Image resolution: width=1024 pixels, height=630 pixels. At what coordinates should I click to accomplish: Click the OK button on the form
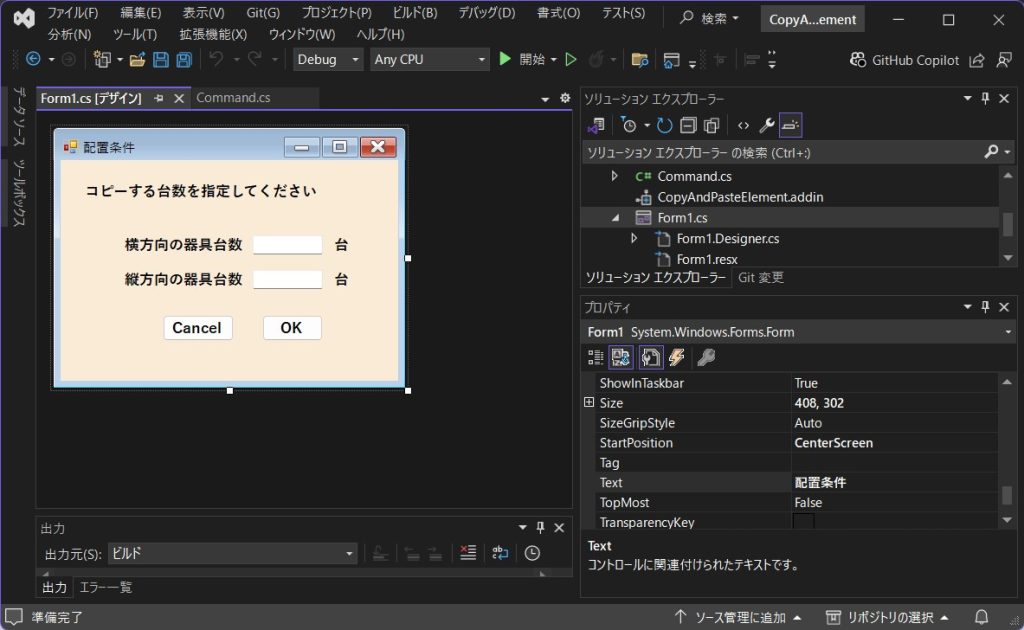point(291,328)
